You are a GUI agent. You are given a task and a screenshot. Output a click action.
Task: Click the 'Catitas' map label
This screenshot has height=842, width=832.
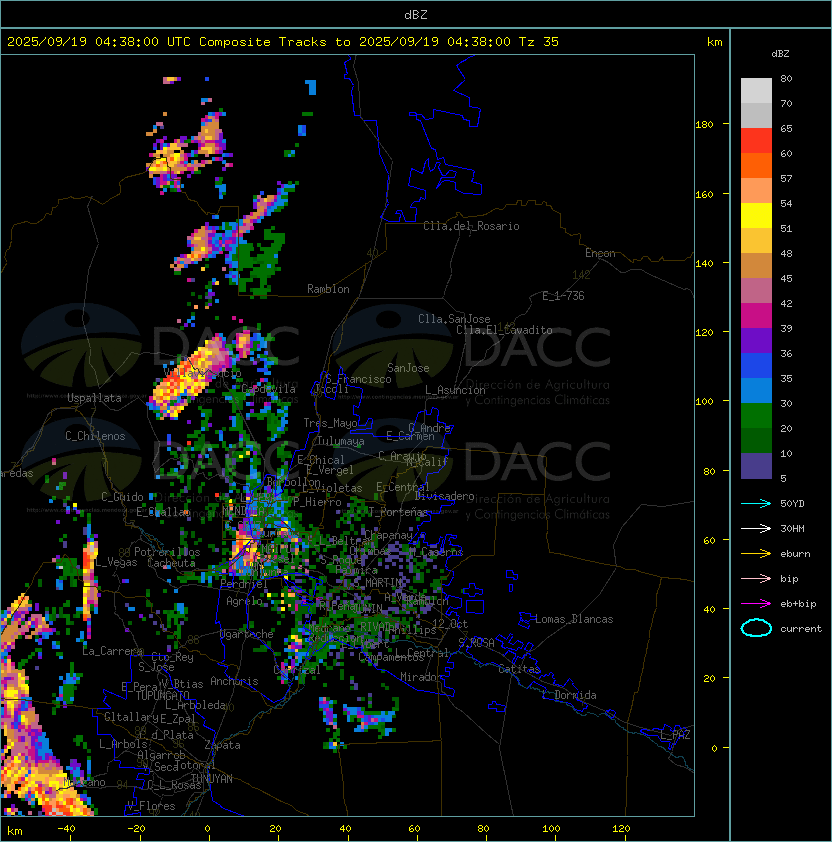tap(519, 669)
